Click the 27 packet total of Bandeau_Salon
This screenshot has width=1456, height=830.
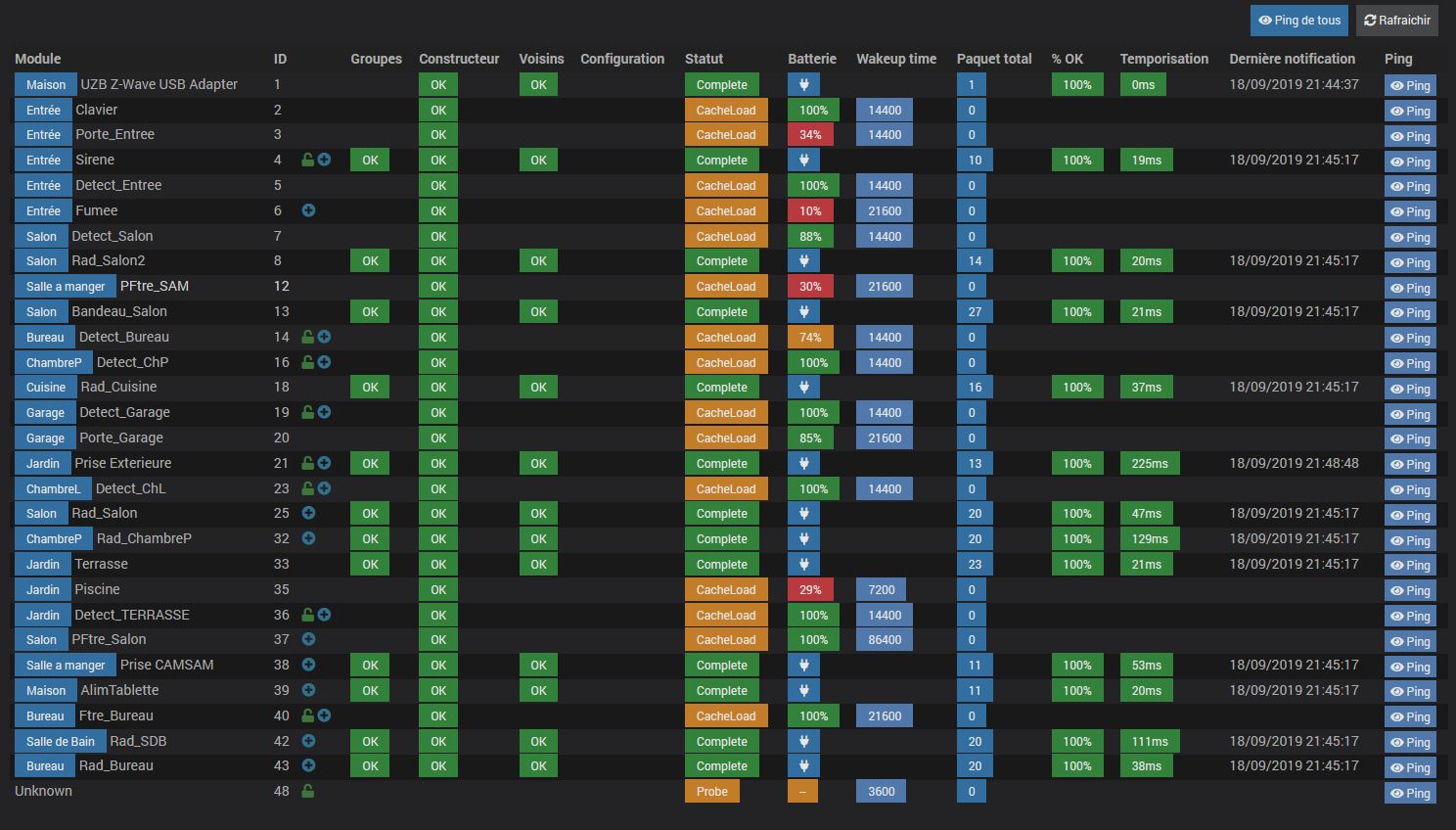(975, 312)
